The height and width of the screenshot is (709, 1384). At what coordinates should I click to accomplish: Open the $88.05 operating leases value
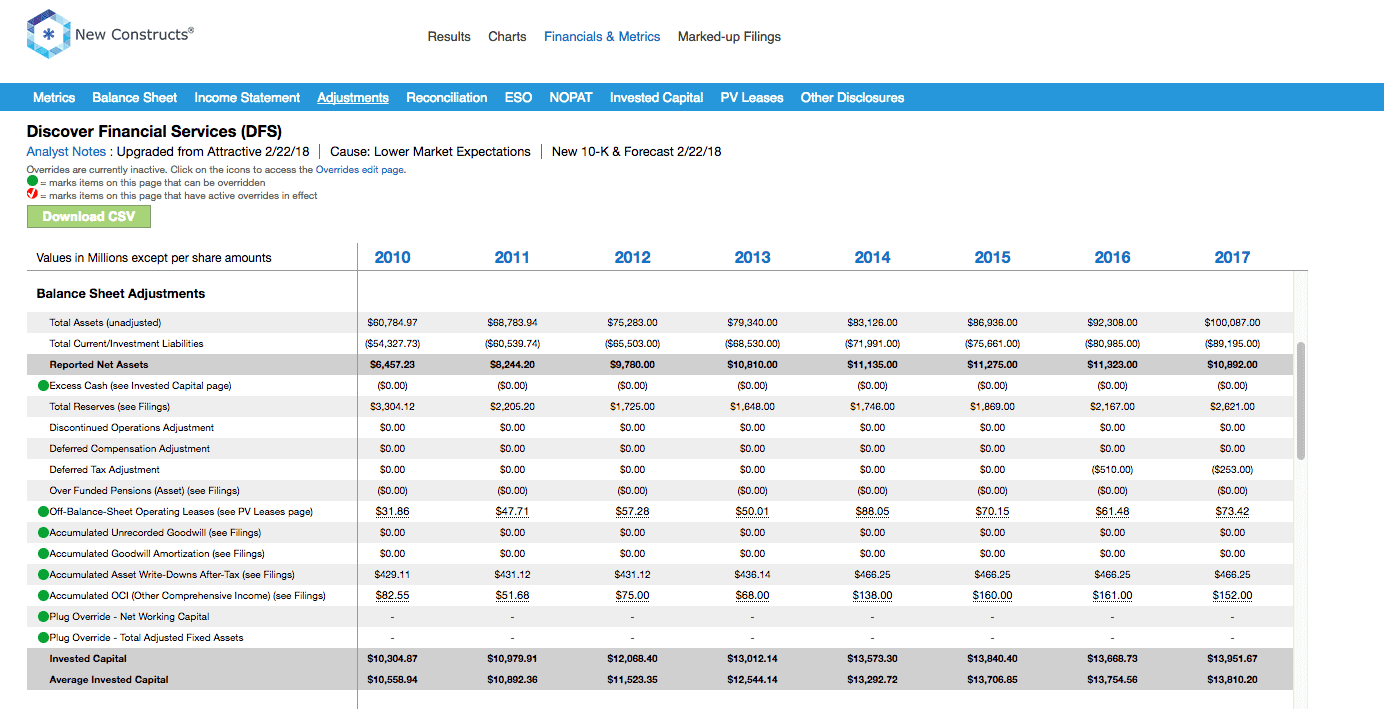tap(872, 511)
